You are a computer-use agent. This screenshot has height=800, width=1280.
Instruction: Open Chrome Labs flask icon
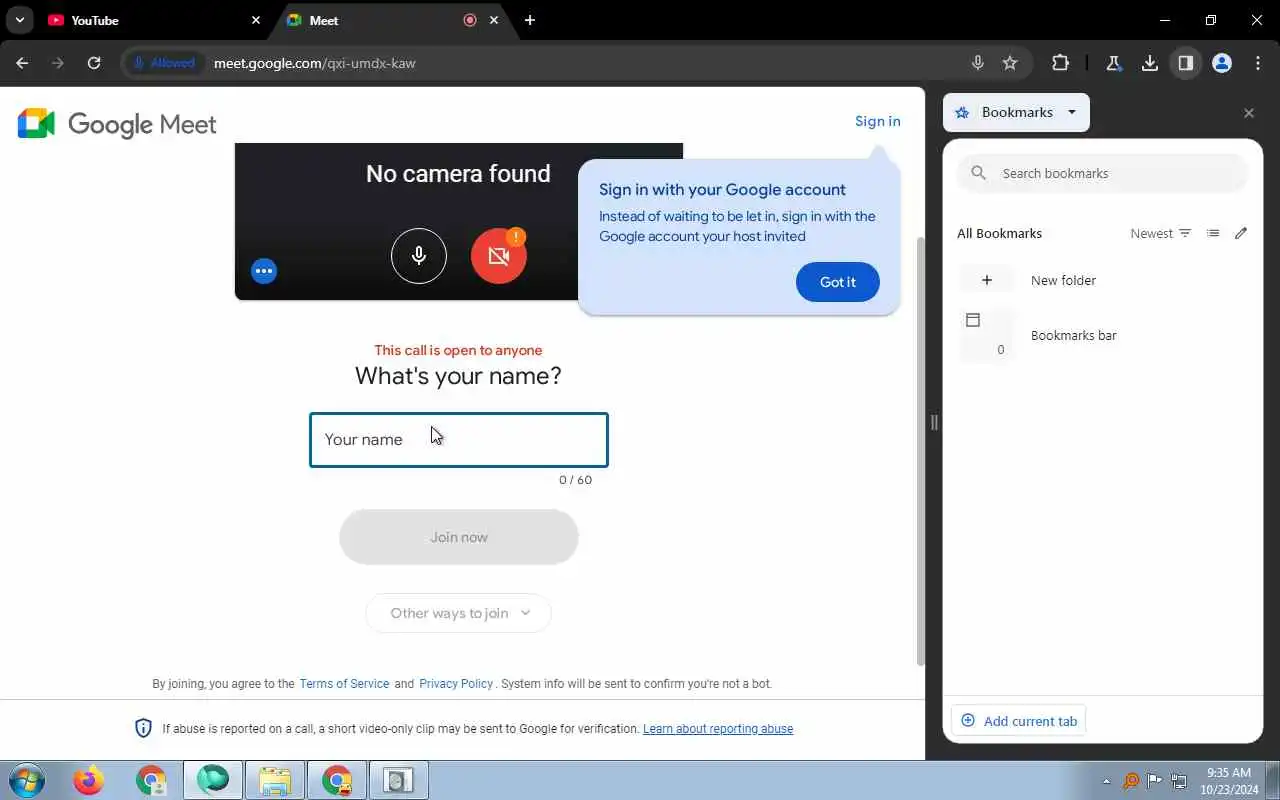point(1113,63)
